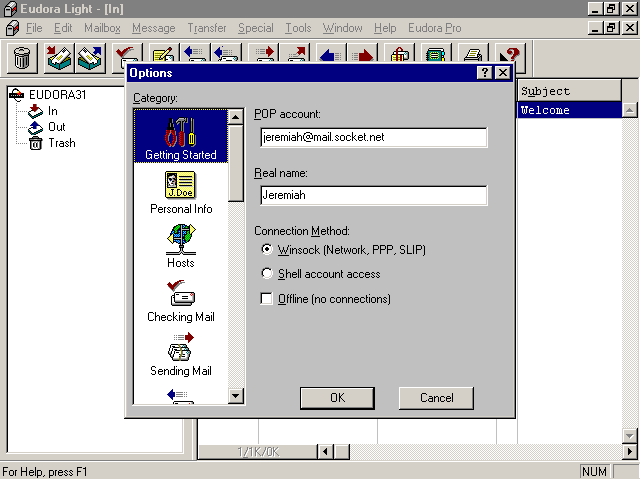This screenshot has width=640, height=480.
Task: Select Shell account access radio button
Action: point(267,273)
